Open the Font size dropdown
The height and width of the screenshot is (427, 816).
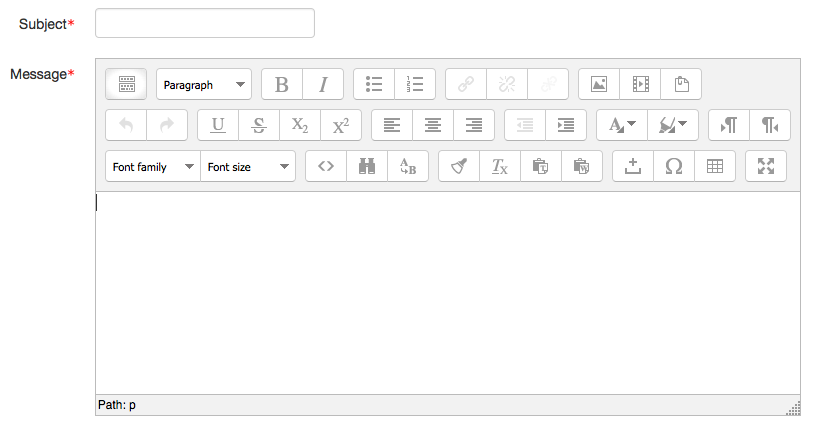pyautogui.click(x=248, y=166)
